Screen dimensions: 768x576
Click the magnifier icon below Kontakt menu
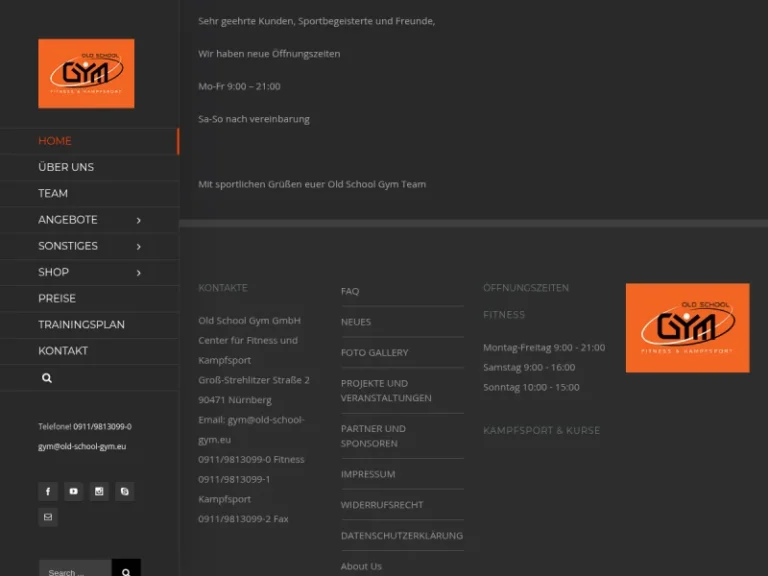pos(47,378)
